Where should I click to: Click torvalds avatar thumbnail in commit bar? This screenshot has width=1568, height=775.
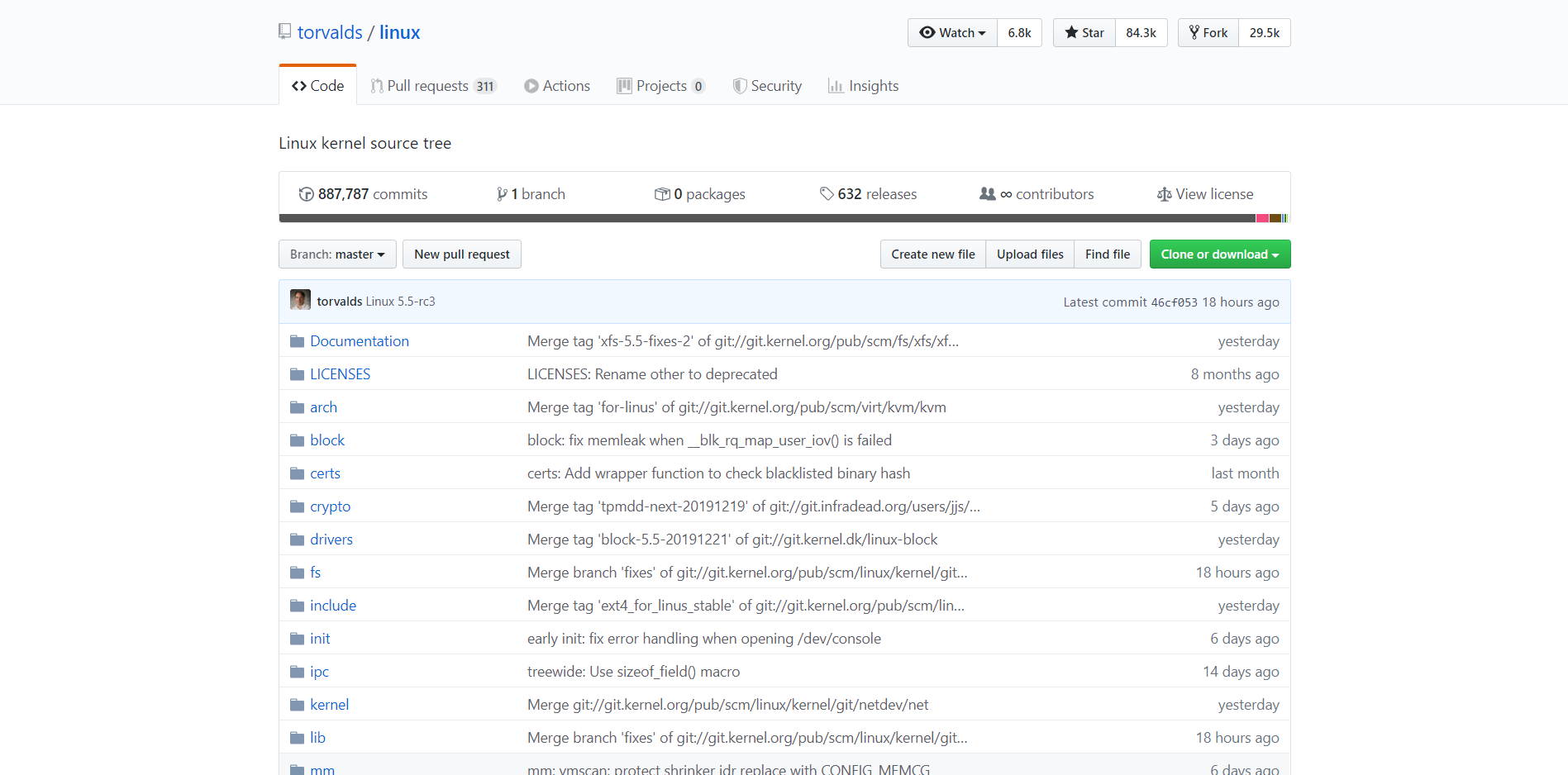click(300, 300)
